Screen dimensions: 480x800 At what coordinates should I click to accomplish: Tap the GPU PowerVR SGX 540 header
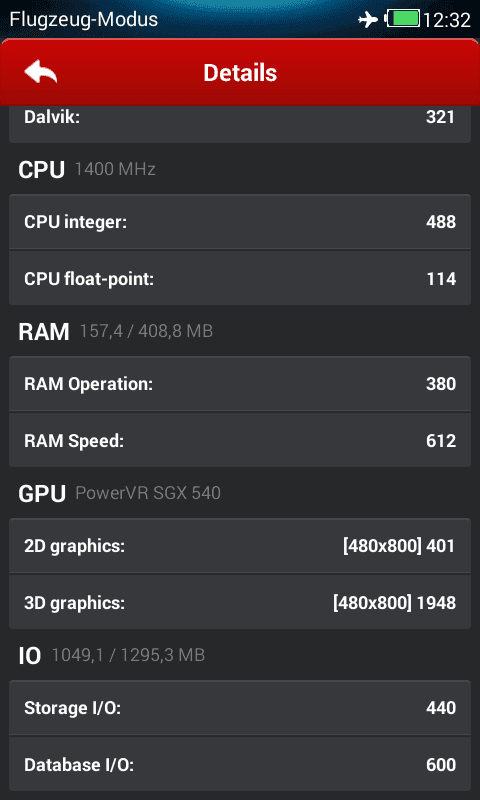pos(119,493)
